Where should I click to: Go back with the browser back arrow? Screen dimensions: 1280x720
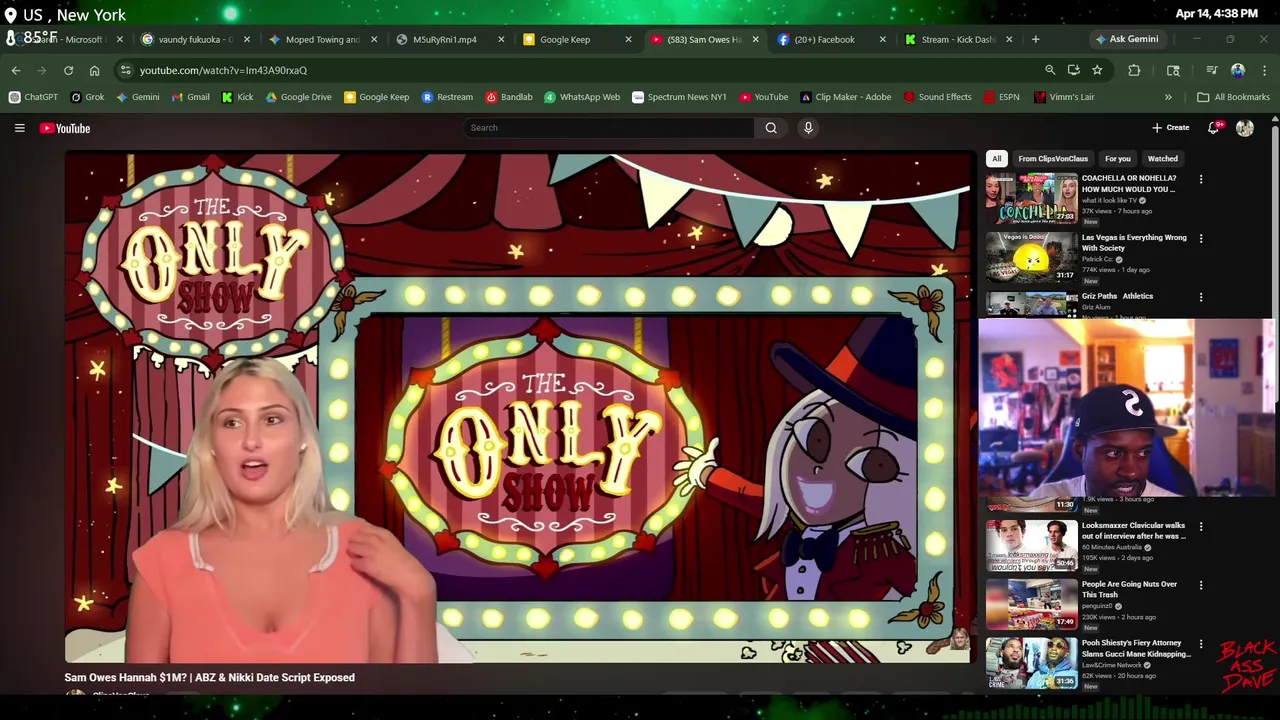click(x=16, y=70)
